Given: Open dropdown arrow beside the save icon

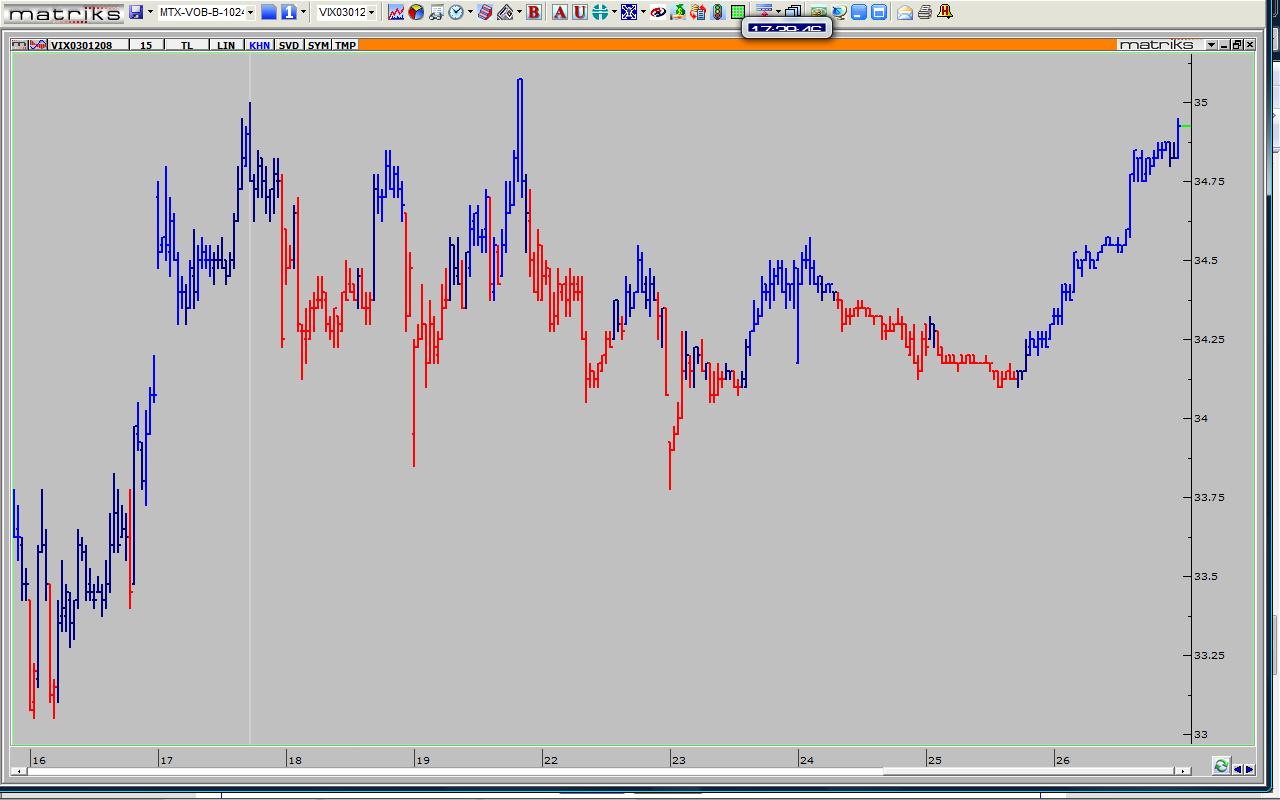Looking at the screenshot, I should point(150,12).
